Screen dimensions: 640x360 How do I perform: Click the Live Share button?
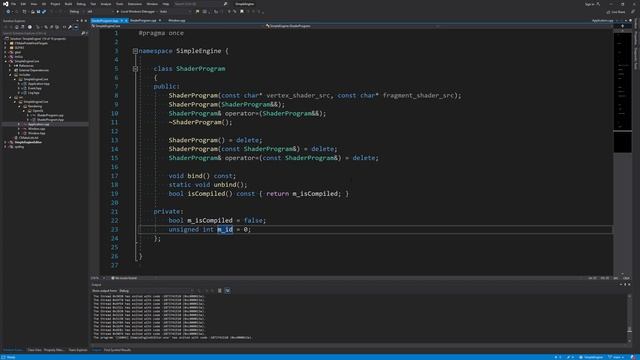(x=616, y=12)
